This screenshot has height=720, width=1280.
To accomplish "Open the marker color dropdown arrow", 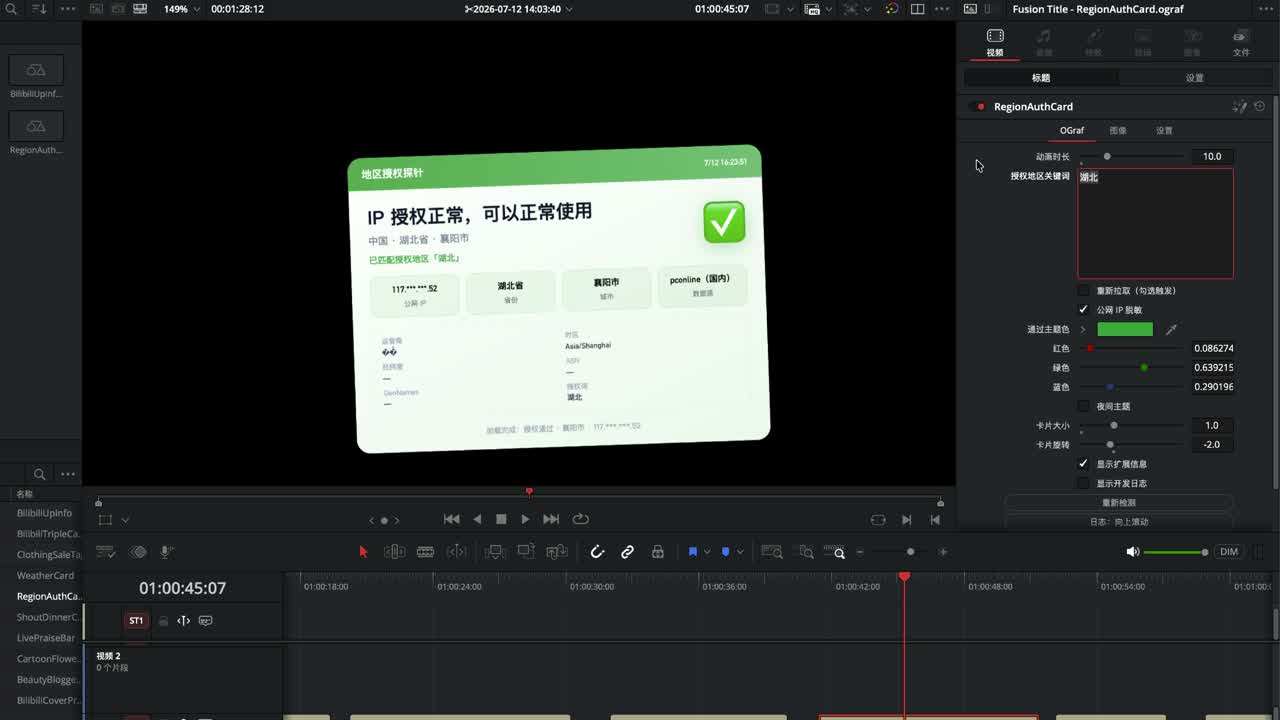I will [x=740, y=552].
